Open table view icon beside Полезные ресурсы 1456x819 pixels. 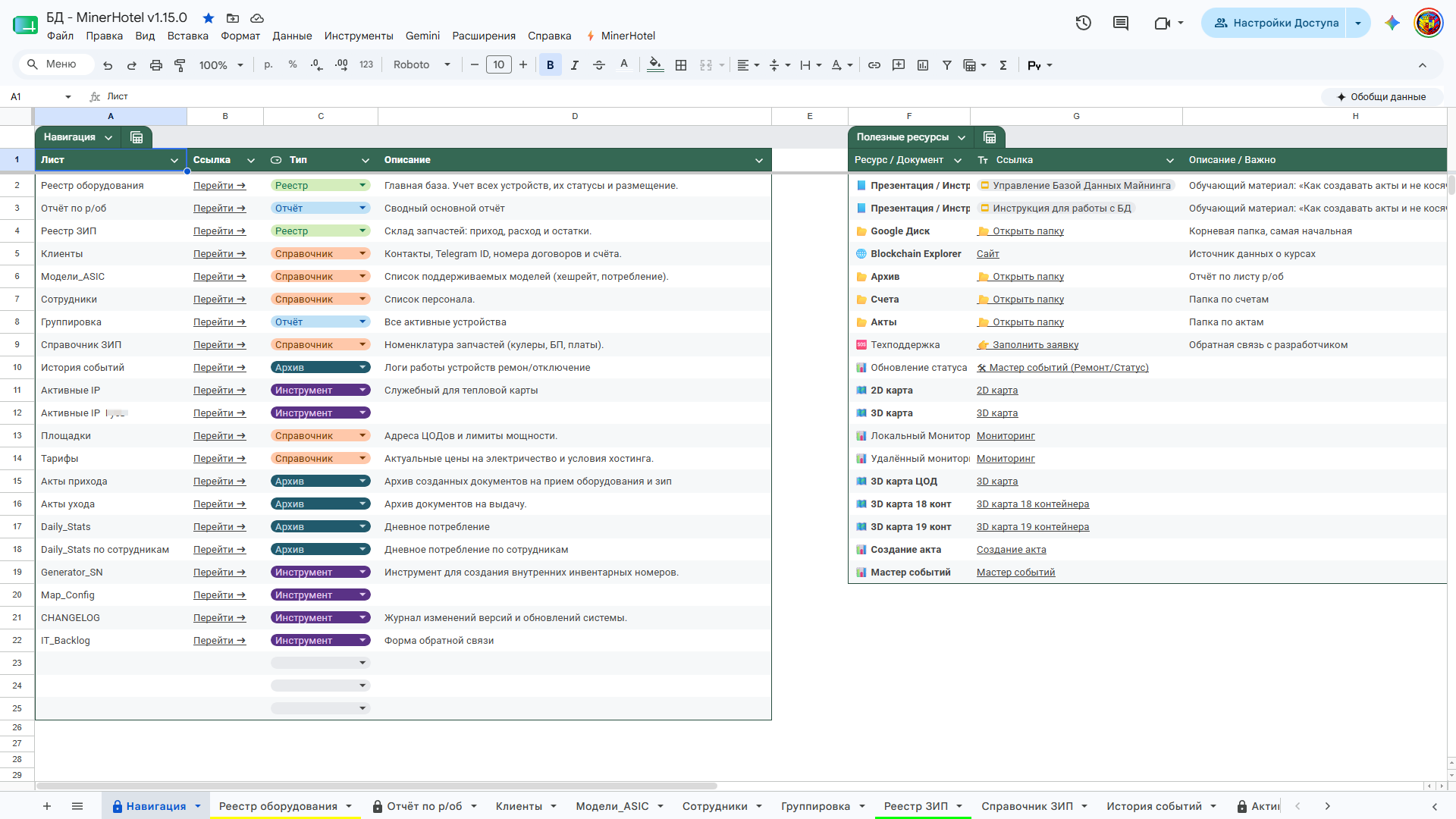tap(990, 137)
